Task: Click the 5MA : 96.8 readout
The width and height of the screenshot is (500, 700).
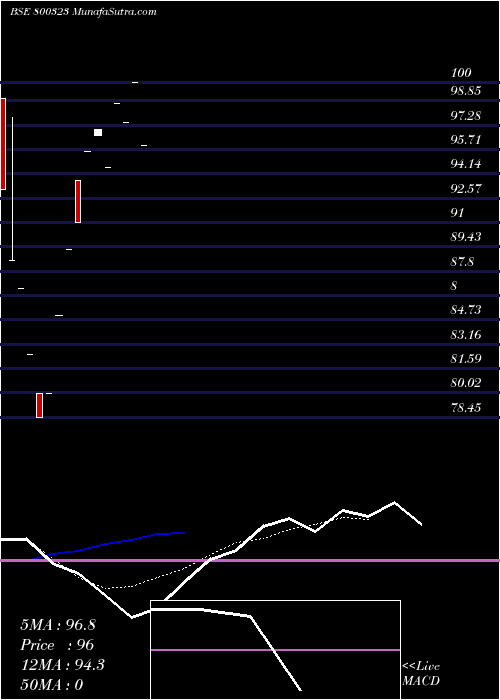Action: tap(58, 625)
